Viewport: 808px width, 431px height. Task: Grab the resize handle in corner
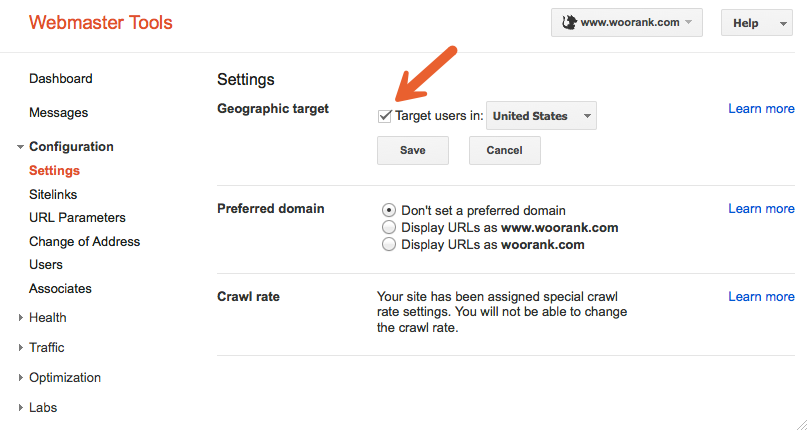(x=801, y=424)
